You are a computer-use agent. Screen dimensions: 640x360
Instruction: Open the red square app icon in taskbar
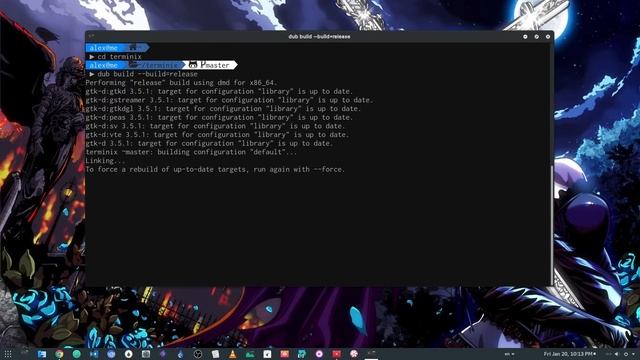point(337,354)
